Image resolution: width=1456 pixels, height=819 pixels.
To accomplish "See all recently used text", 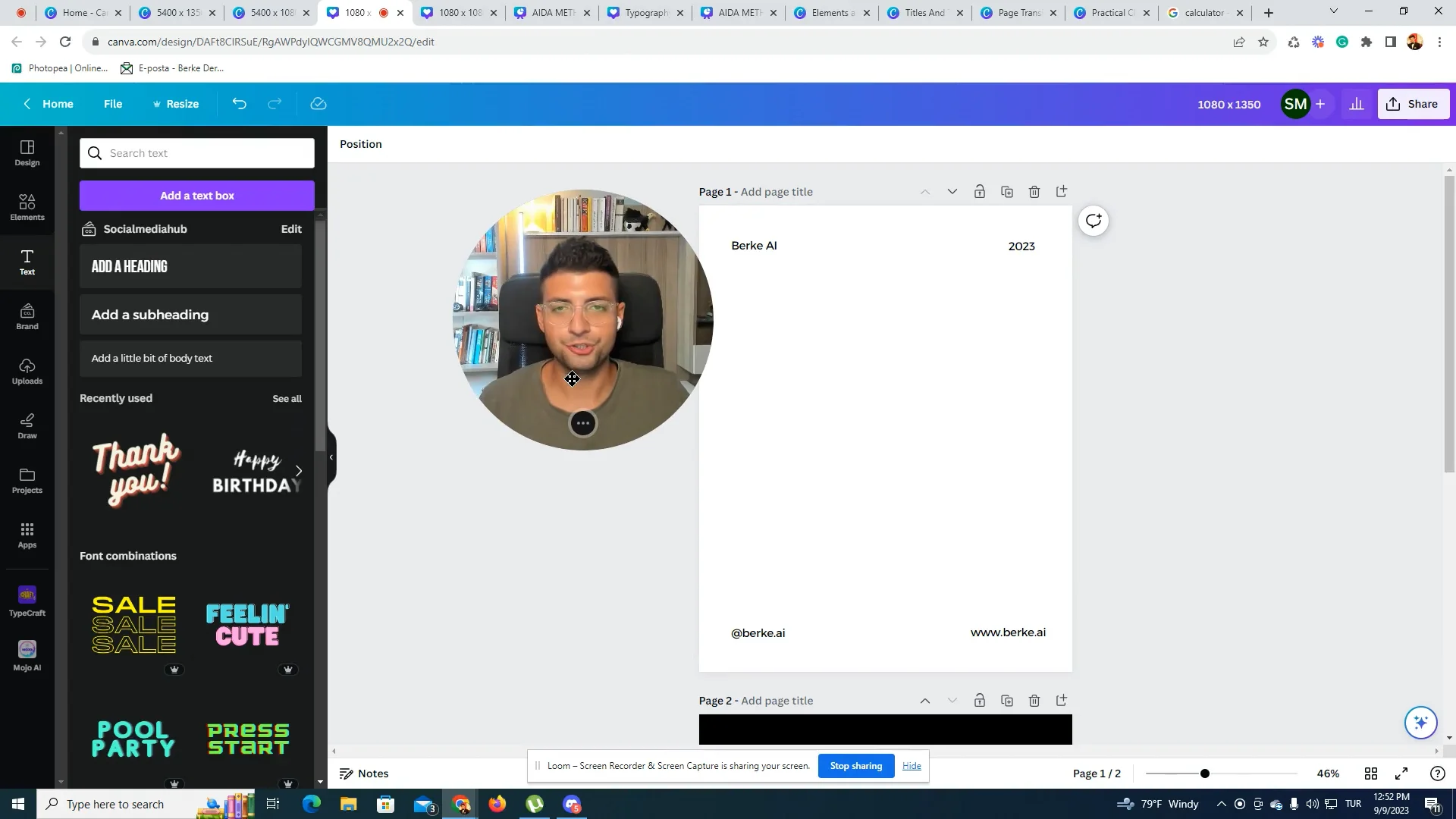I will pos(287,399).
